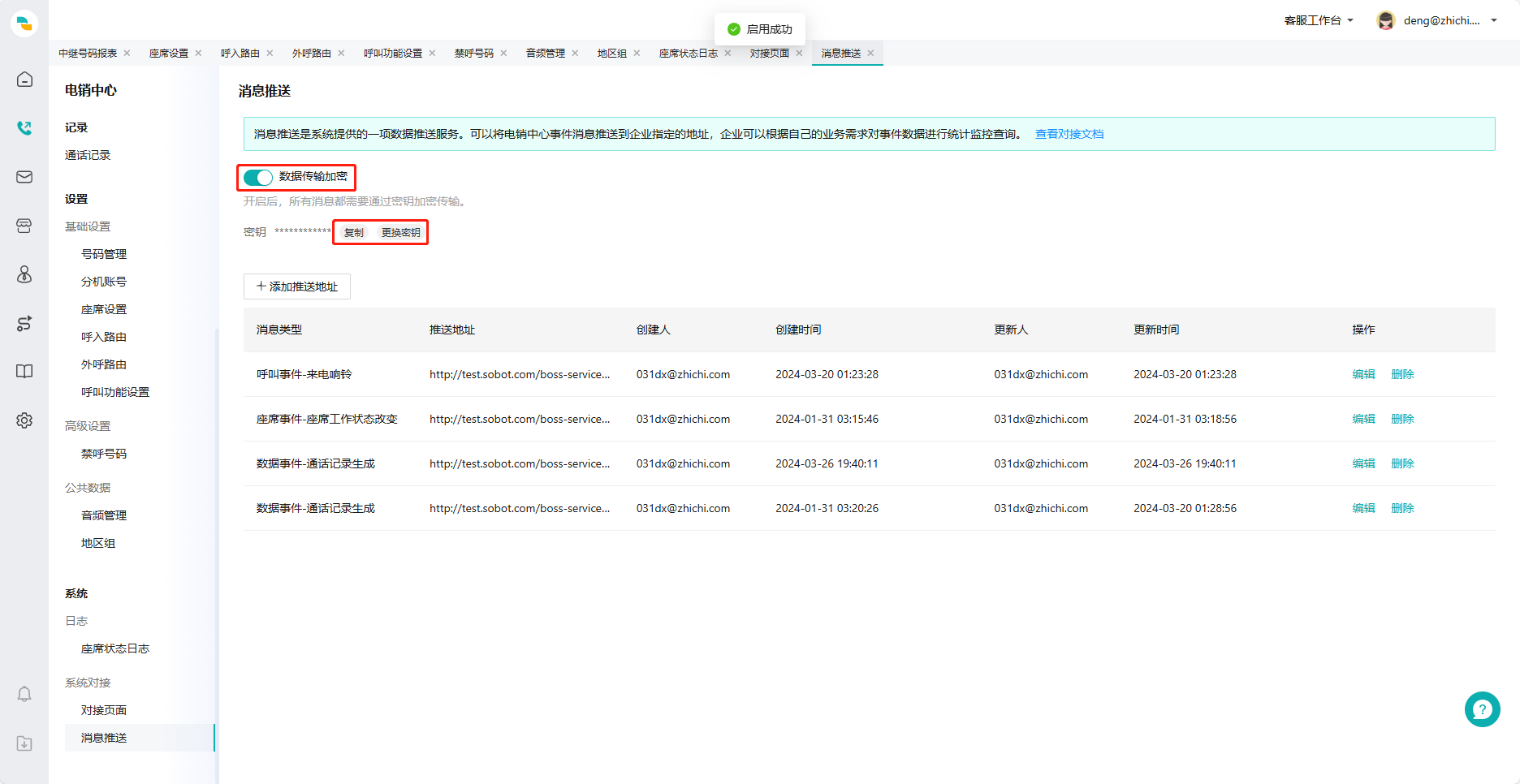Close the 中继号码报表 tab
The image size is (1520, 784).
click(x=127, y=53)
